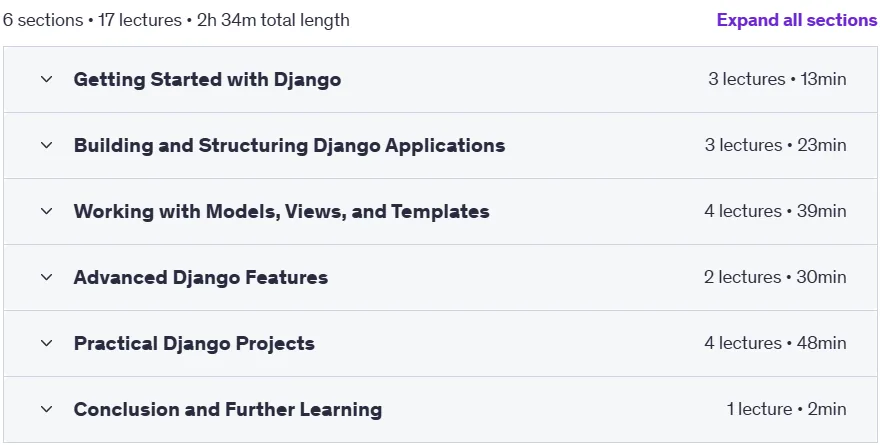Click the 2 lectures • 30min label
This screenshot has width=880, height=445.
[x=775, y=277]
